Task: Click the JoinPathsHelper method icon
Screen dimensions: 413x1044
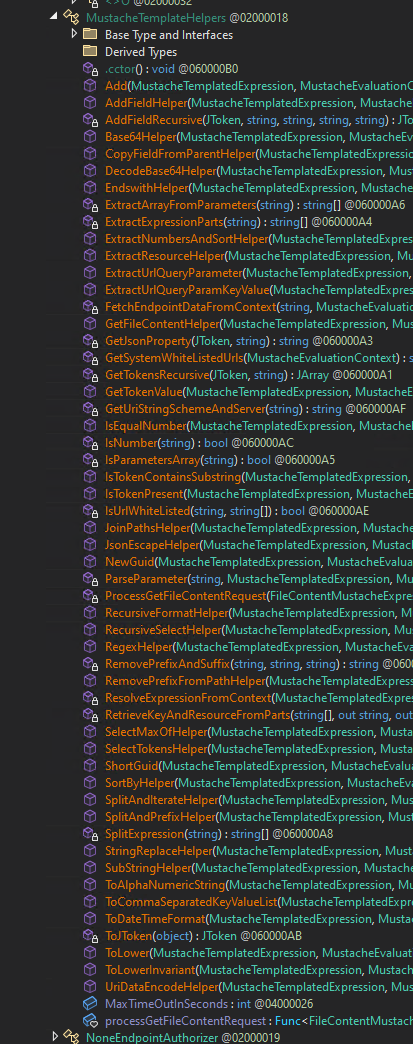Action: coord(90,528)
